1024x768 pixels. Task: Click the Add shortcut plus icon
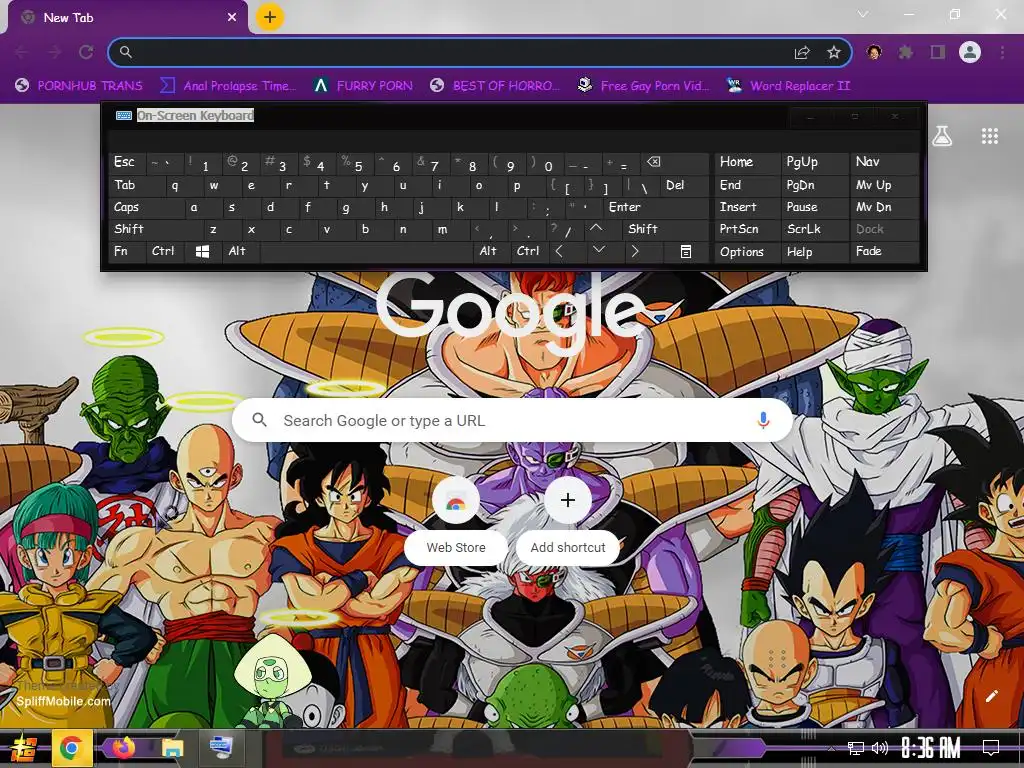coord(568,500)
